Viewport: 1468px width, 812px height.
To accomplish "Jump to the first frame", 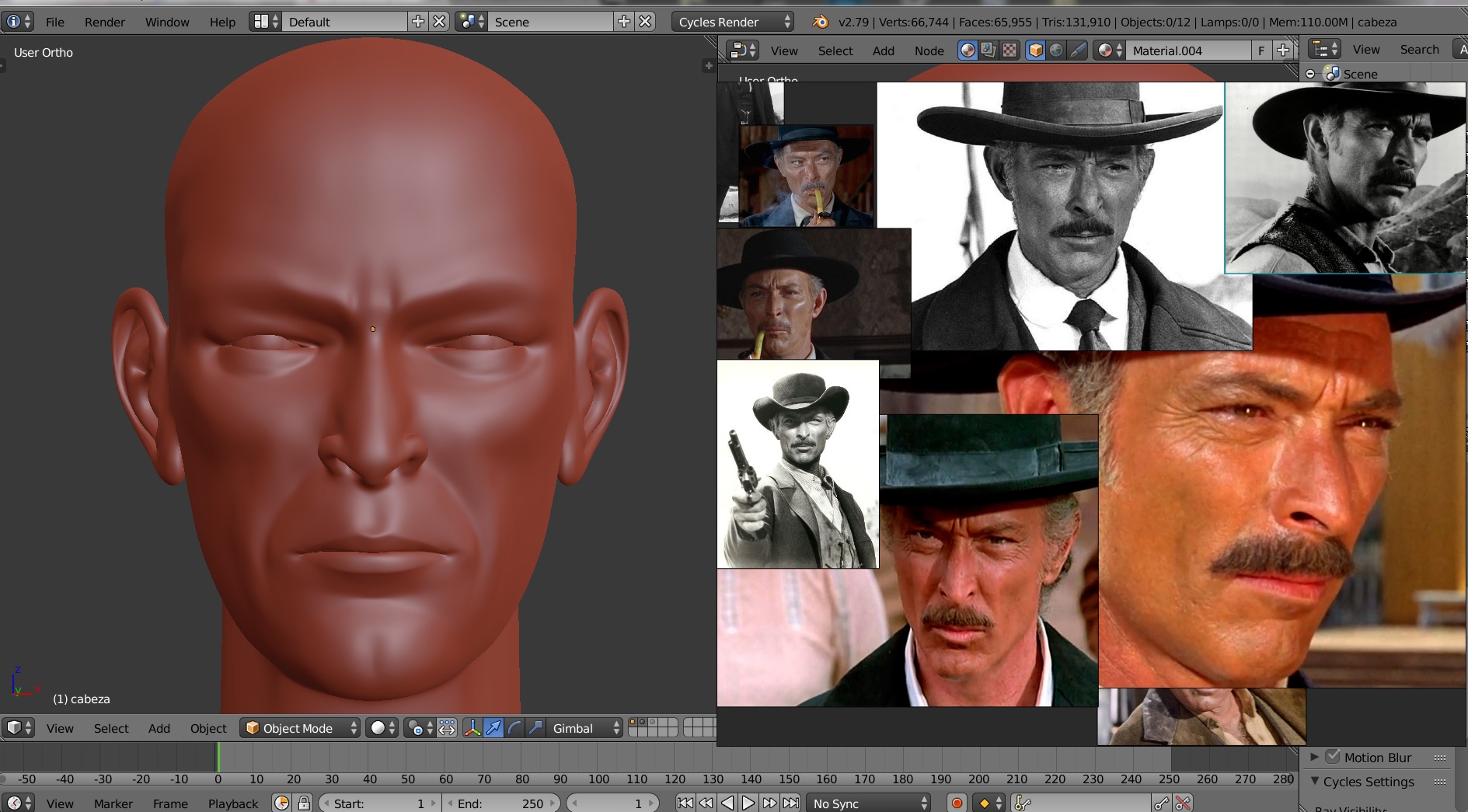I will 685,803.
